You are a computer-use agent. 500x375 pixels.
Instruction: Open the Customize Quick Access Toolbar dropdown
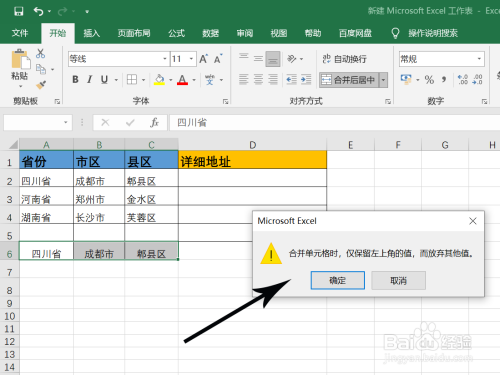click(x=87, y=12)
